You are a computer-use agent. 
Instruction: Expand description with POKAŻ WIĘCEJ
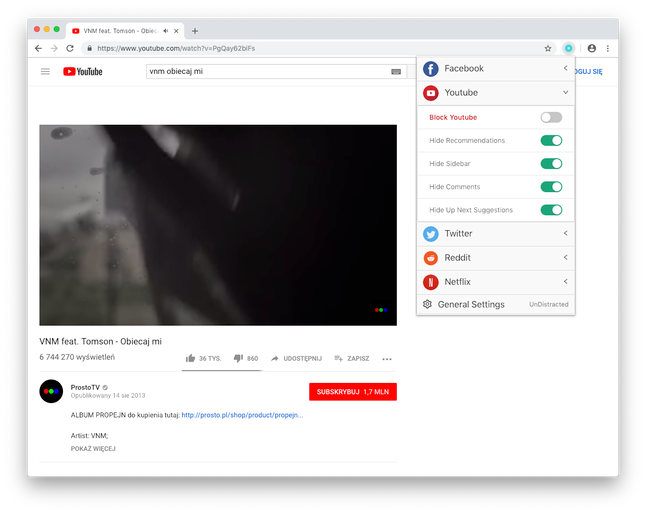(93, 449)
